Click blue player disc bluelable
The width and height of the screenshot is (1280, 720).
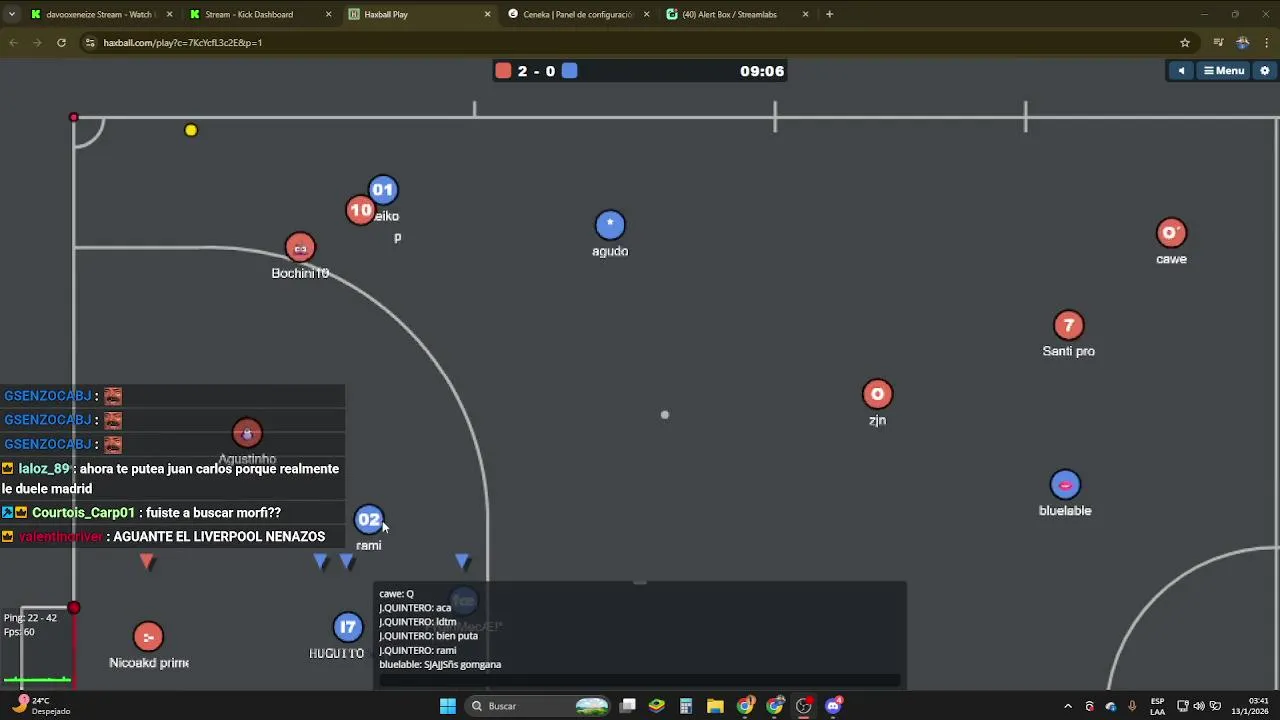pos(1065,485)
